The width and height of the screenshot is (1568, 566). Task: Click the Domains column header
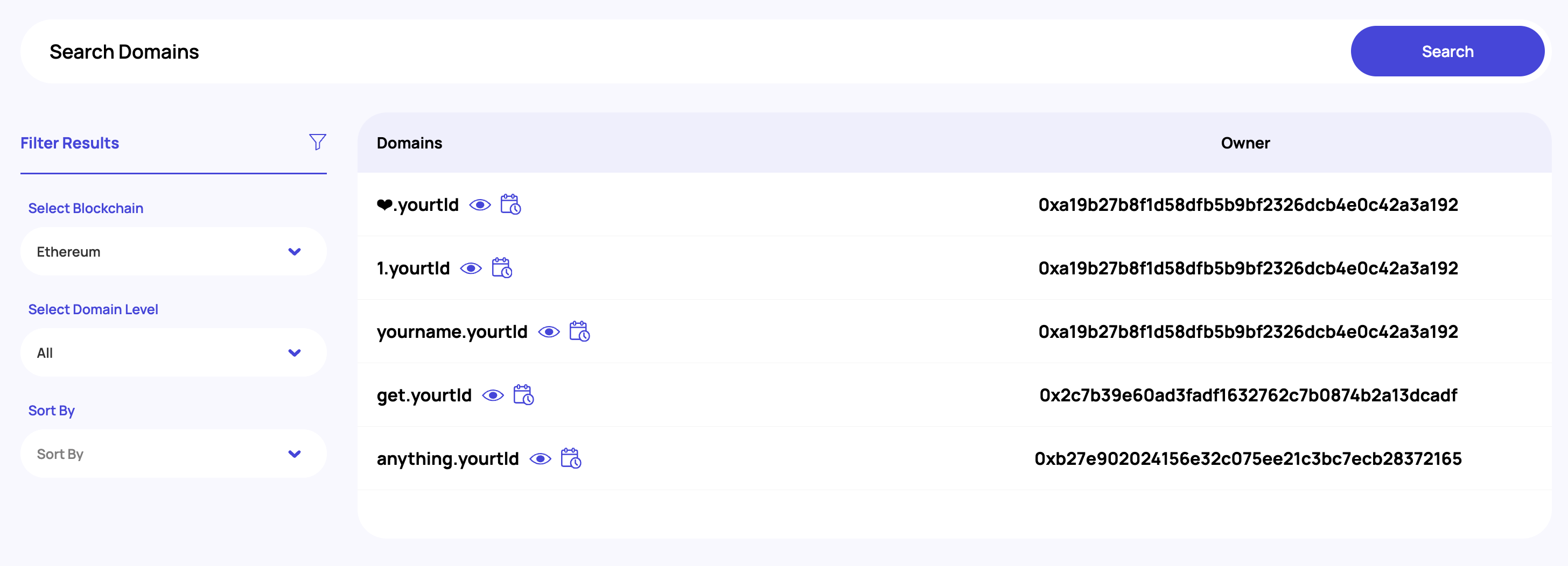pos(409,143)
